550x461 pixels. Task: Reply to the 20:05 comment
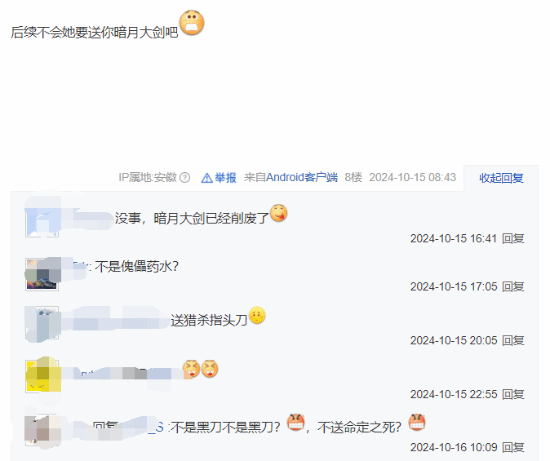513,340
